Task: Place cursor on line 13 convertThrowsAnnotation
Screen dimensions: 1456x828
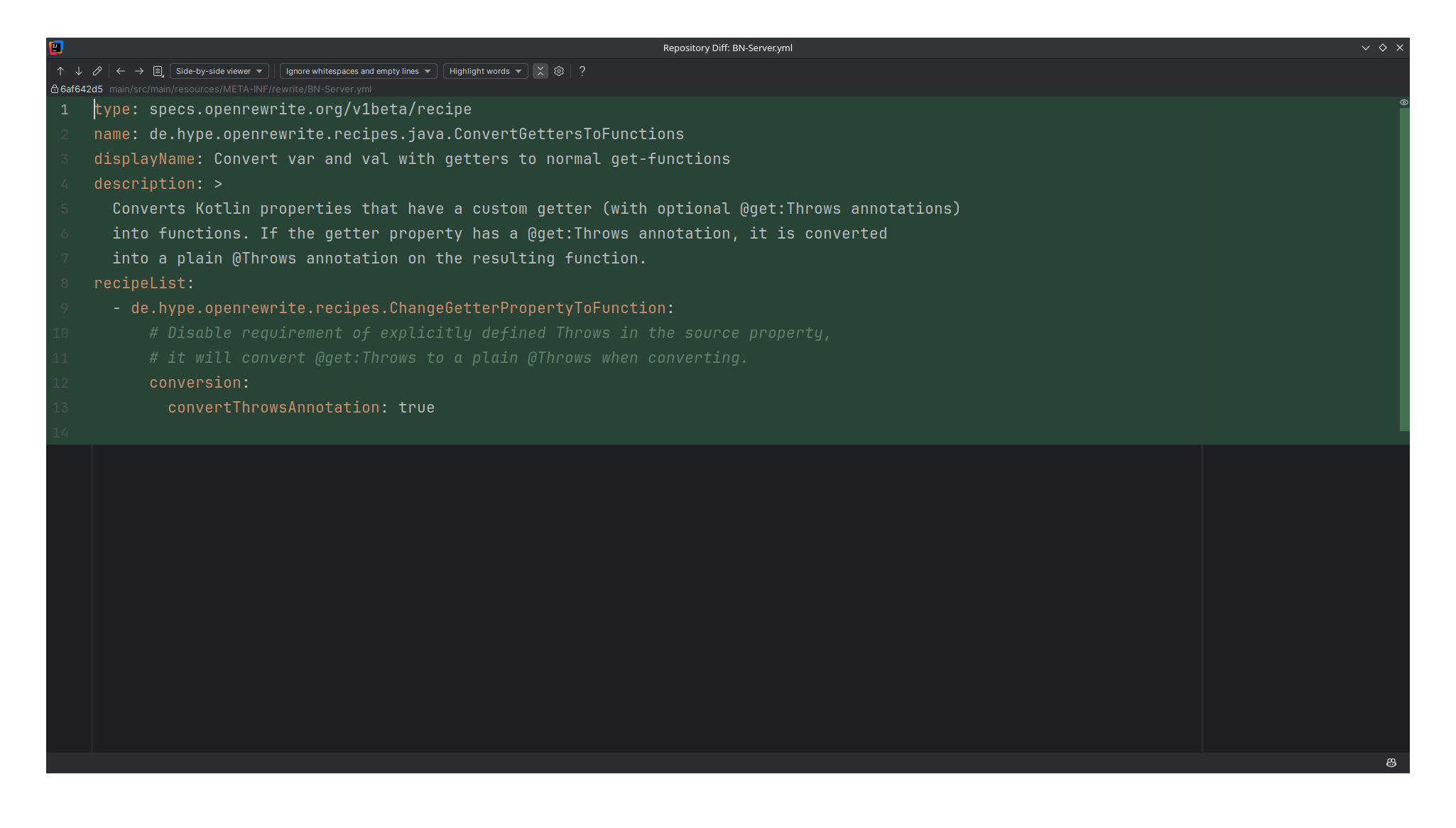Action: pyautogui.click(x=273, y=408)
